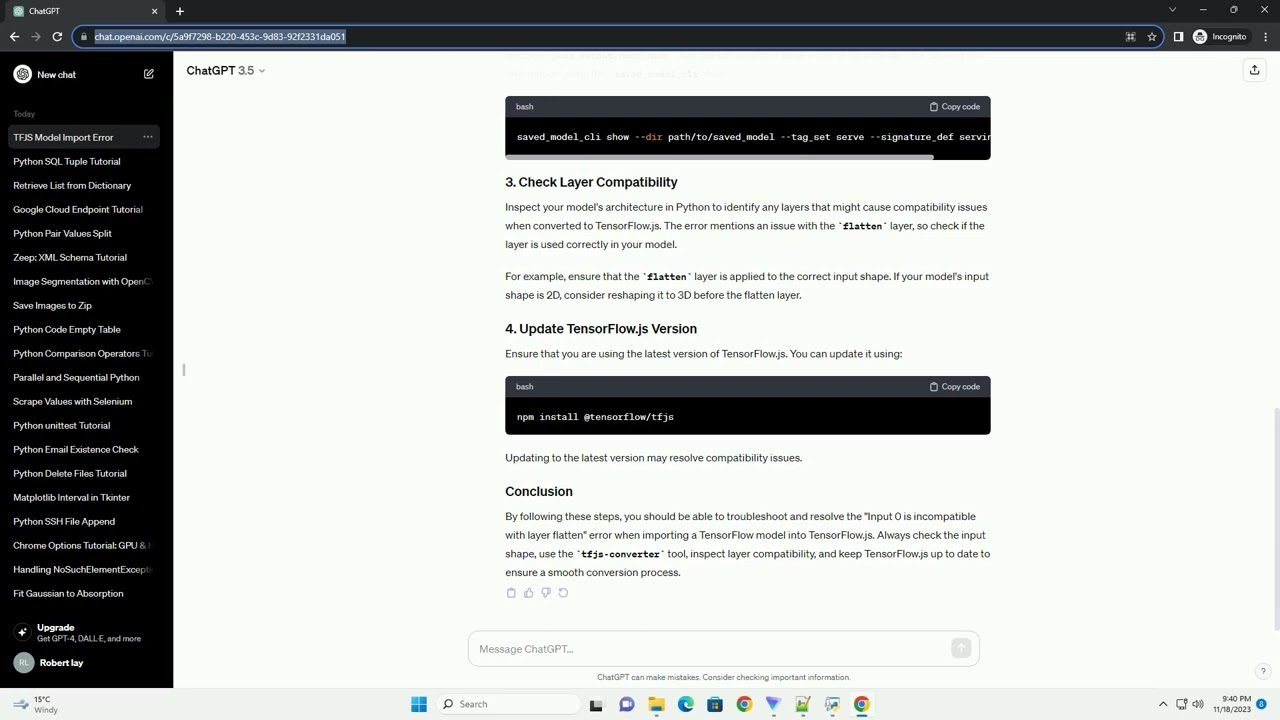Open ChatGPT 3.5 model selector dropdown
Screen dimensions: 1280x720
tap(226, 70)
